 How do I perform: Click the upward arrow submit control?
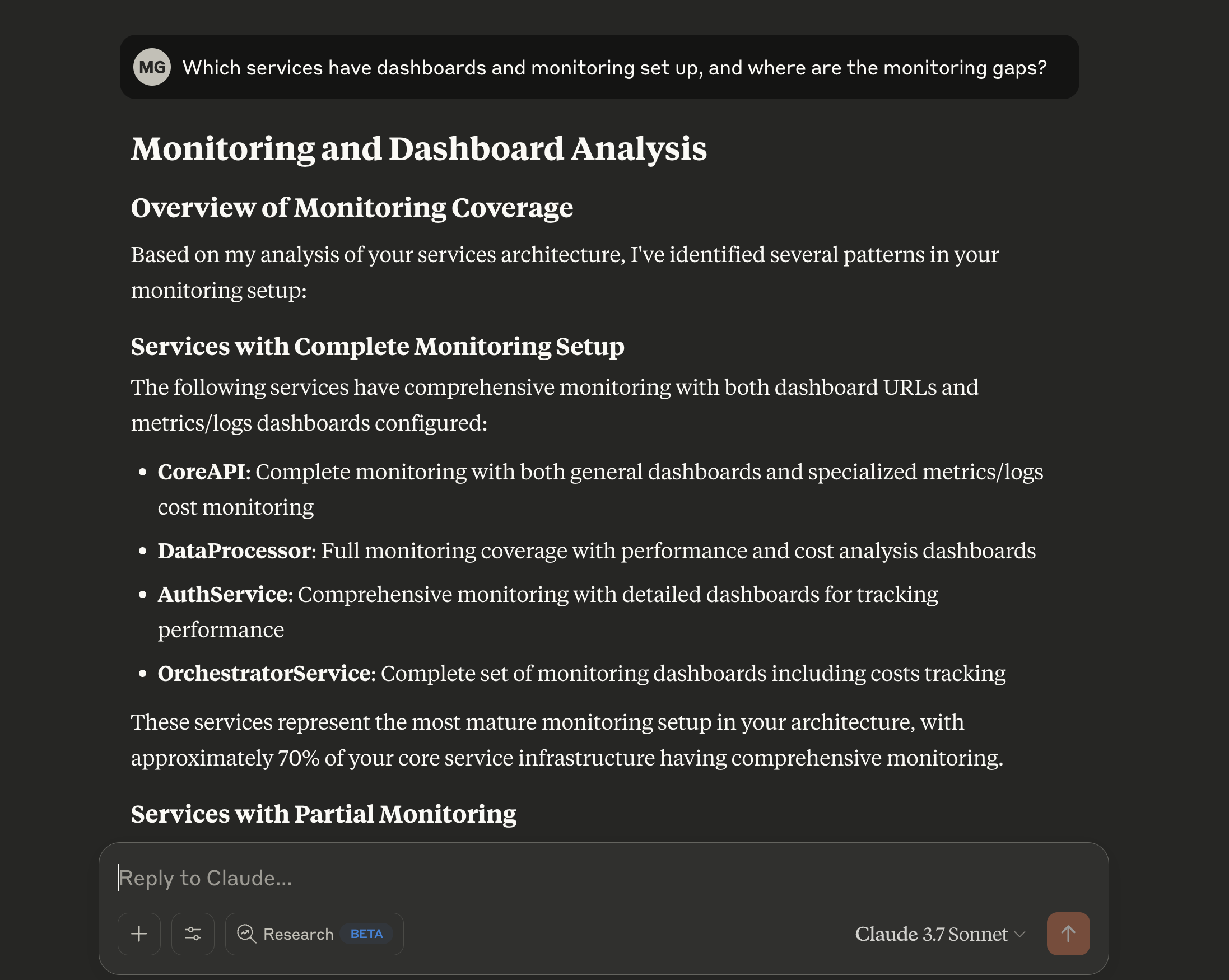1068,934
